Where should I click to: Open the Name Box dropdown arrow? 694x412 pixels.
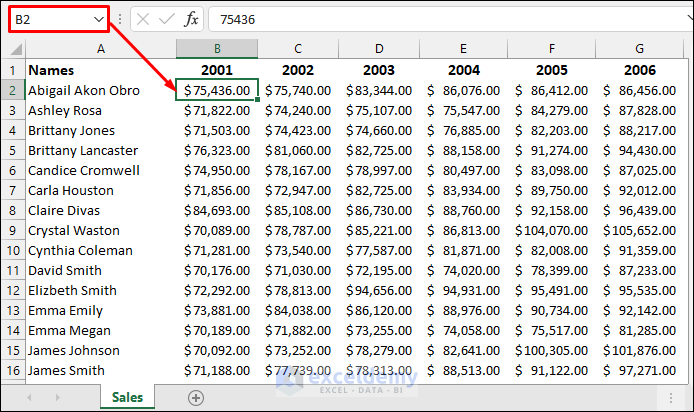[99, 19]
